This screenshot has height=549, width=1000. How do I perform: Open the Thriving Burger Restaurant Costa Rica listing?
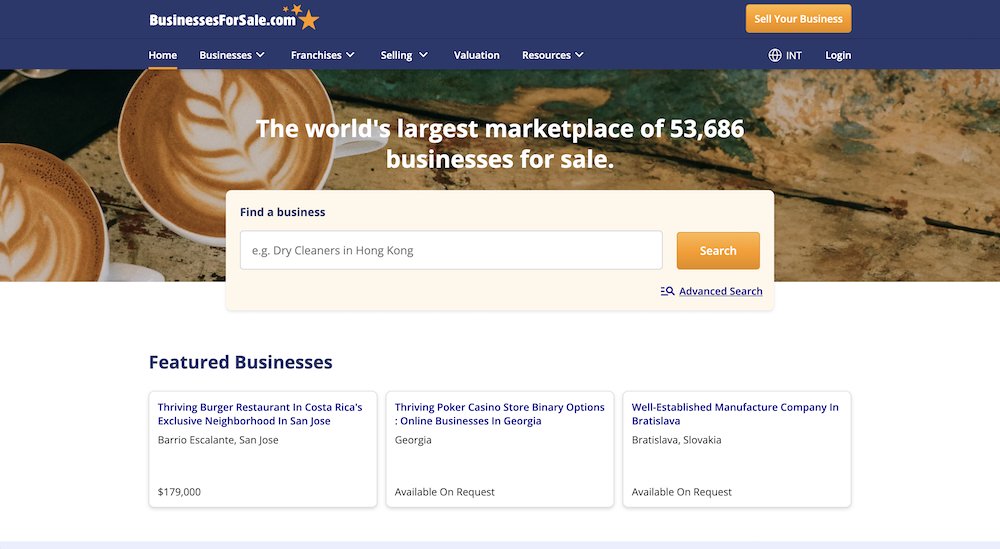[x=260, y=414]
